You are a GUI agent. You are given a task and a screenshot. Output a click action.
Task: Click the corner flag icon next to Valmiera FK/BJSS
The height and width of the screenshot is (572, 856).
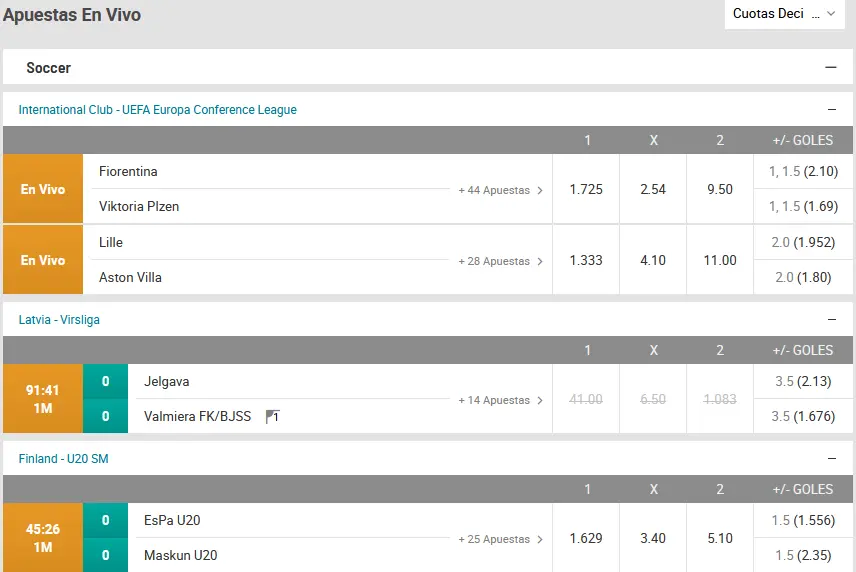(x=272, y=417)
